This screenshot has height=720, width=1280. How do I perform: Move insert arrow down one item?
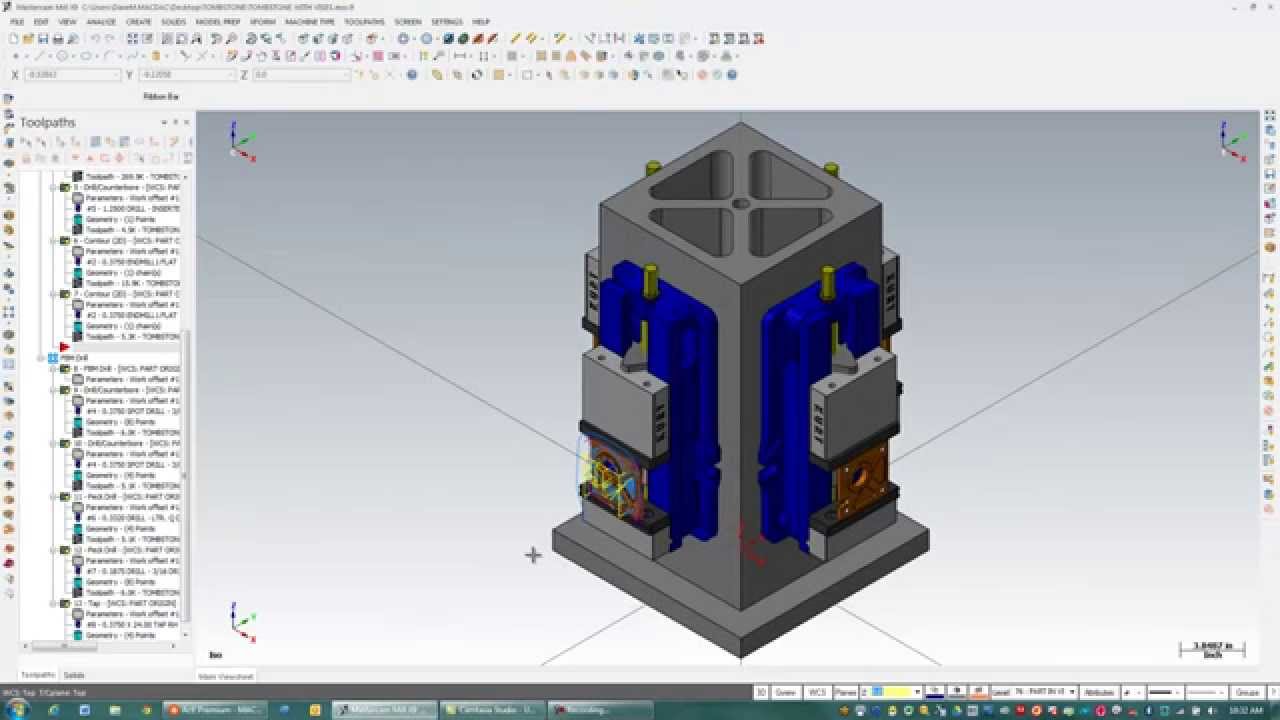click(75, 158)
